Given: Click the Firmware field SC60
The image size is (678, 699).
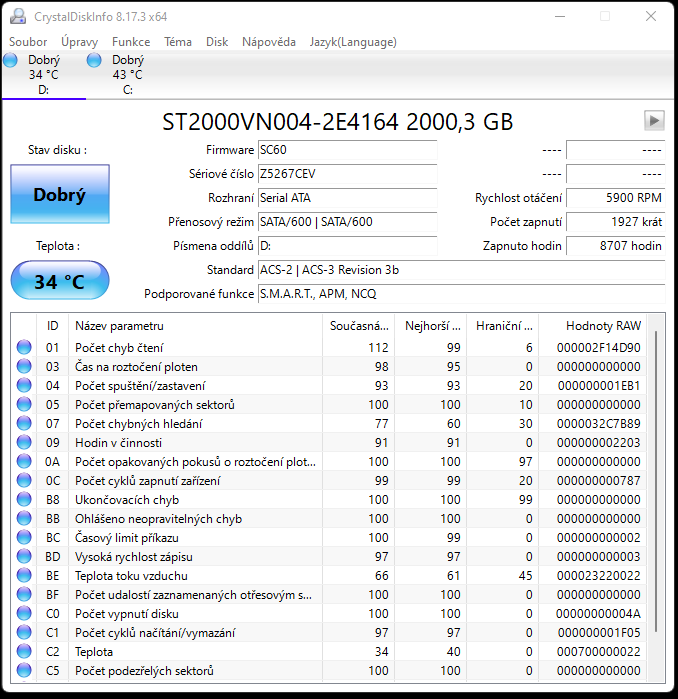Looking at the screenshot, I should pos(346,150).
